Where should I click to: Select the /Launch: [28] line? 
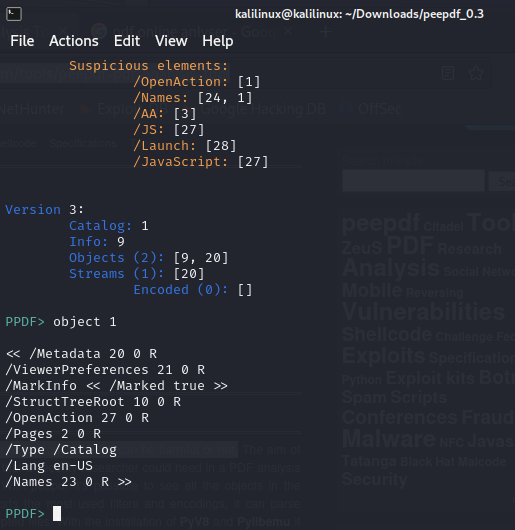click(x=185, y=146)
